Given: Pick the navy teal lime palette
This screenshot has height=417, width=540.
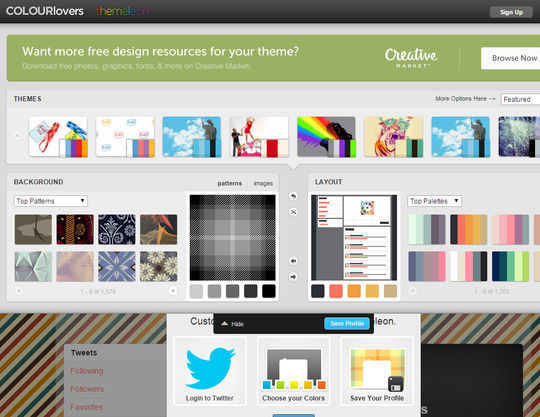Looking at the screenshot, I should pos(510,266).
